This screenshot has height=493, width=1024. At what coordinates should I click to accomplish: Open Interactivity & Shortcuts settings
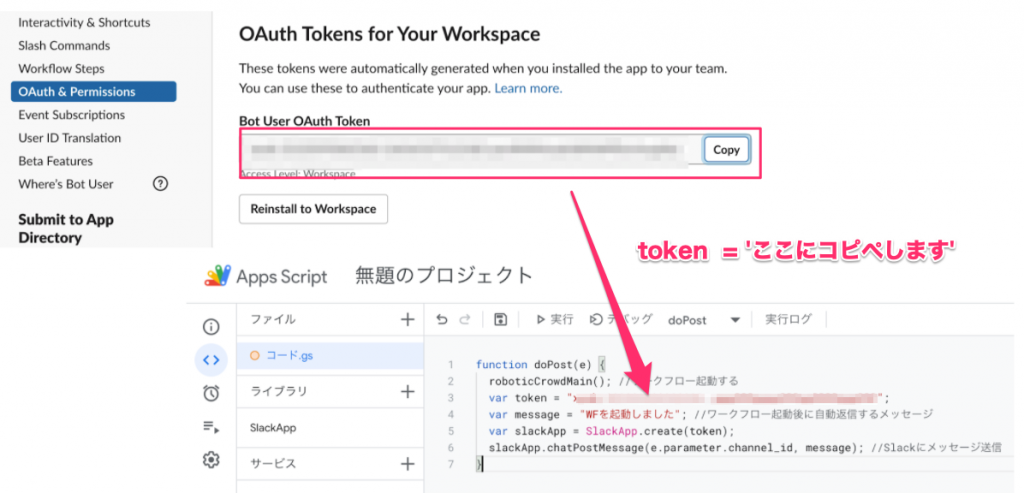84,22
